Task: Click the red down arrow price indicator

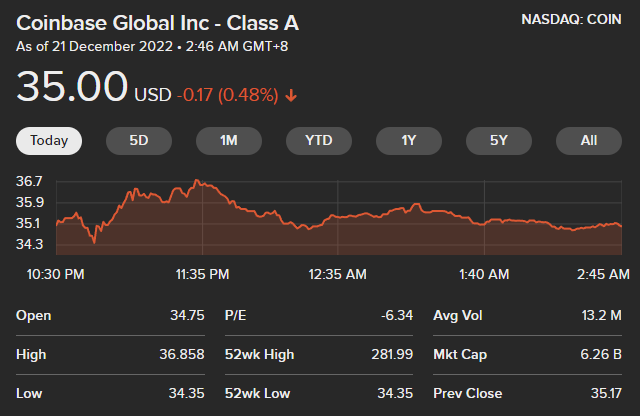Action: pos(291,96)
